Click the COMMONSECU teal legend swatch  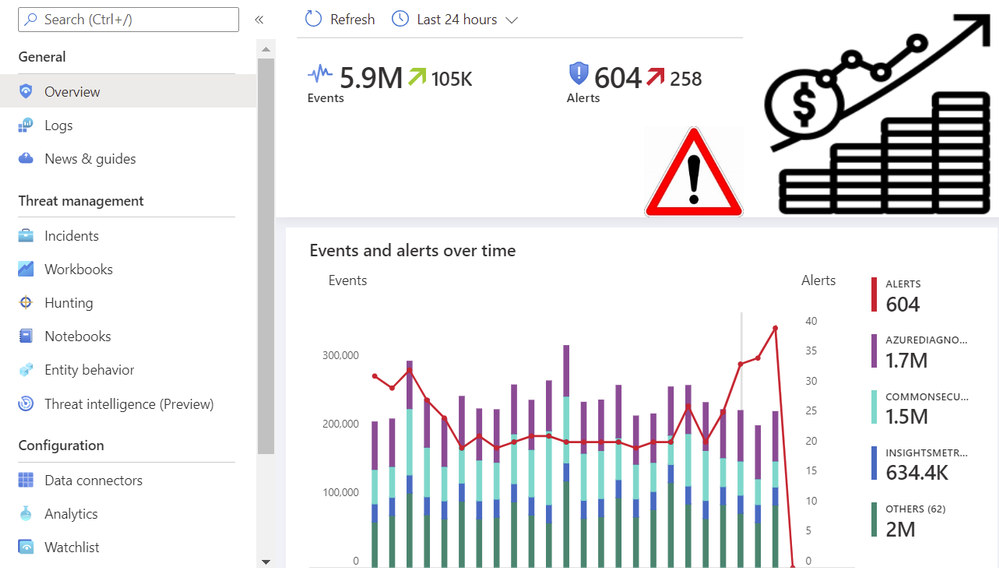coord(874,407)
